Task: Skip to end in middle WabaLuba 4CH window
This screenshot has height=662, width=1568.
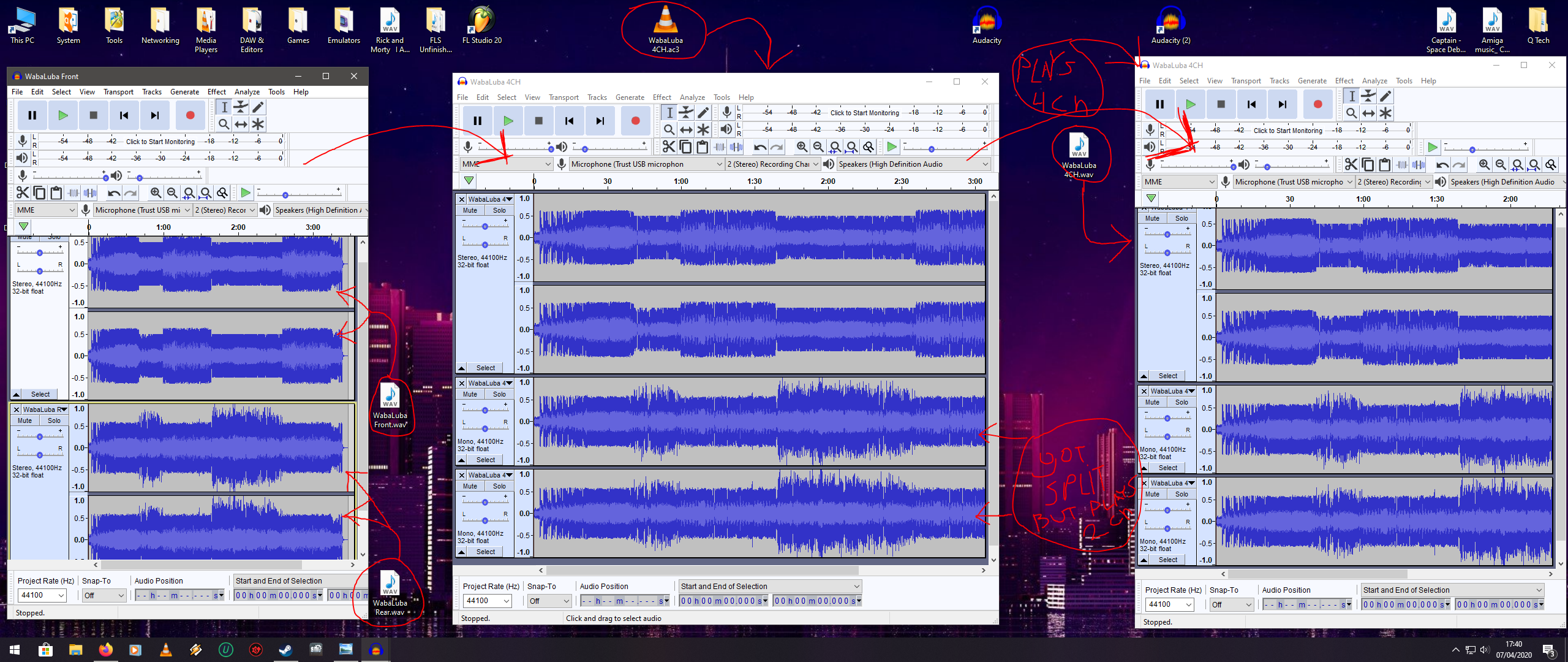Action: (x=600, y=121)
